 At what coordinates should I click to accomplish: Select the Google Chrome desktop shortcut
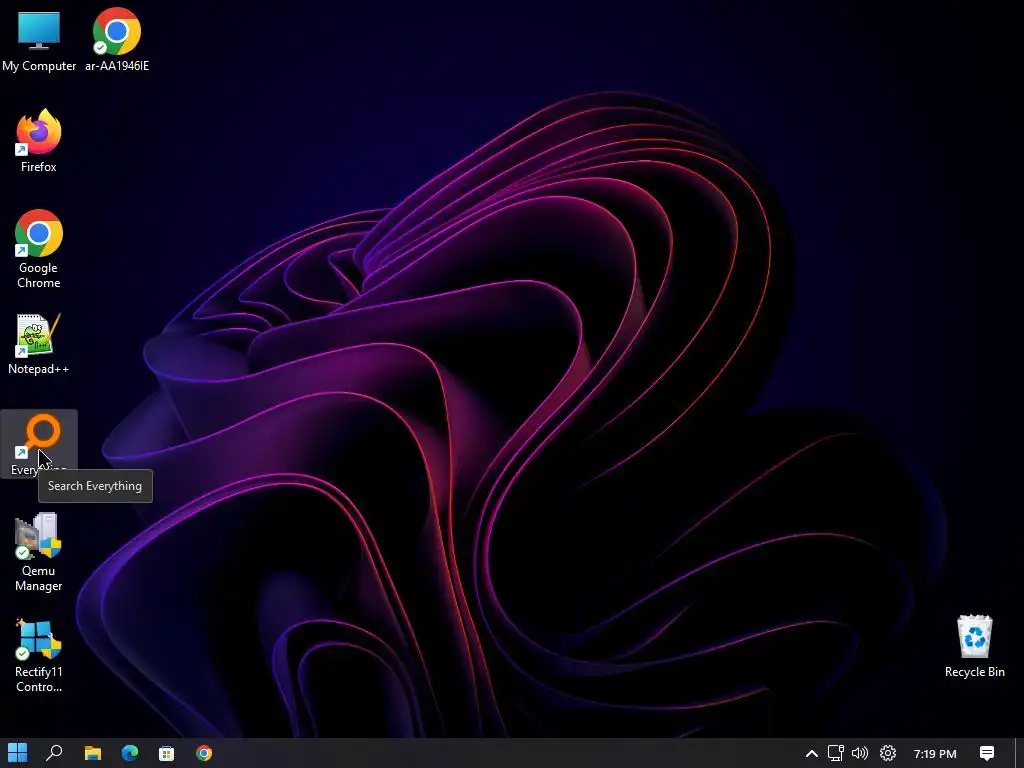pos(39,249)
